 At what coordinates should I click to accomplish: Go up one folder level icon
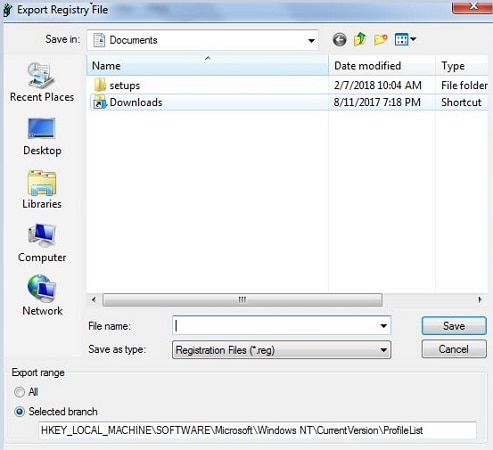tap(360, 40)
